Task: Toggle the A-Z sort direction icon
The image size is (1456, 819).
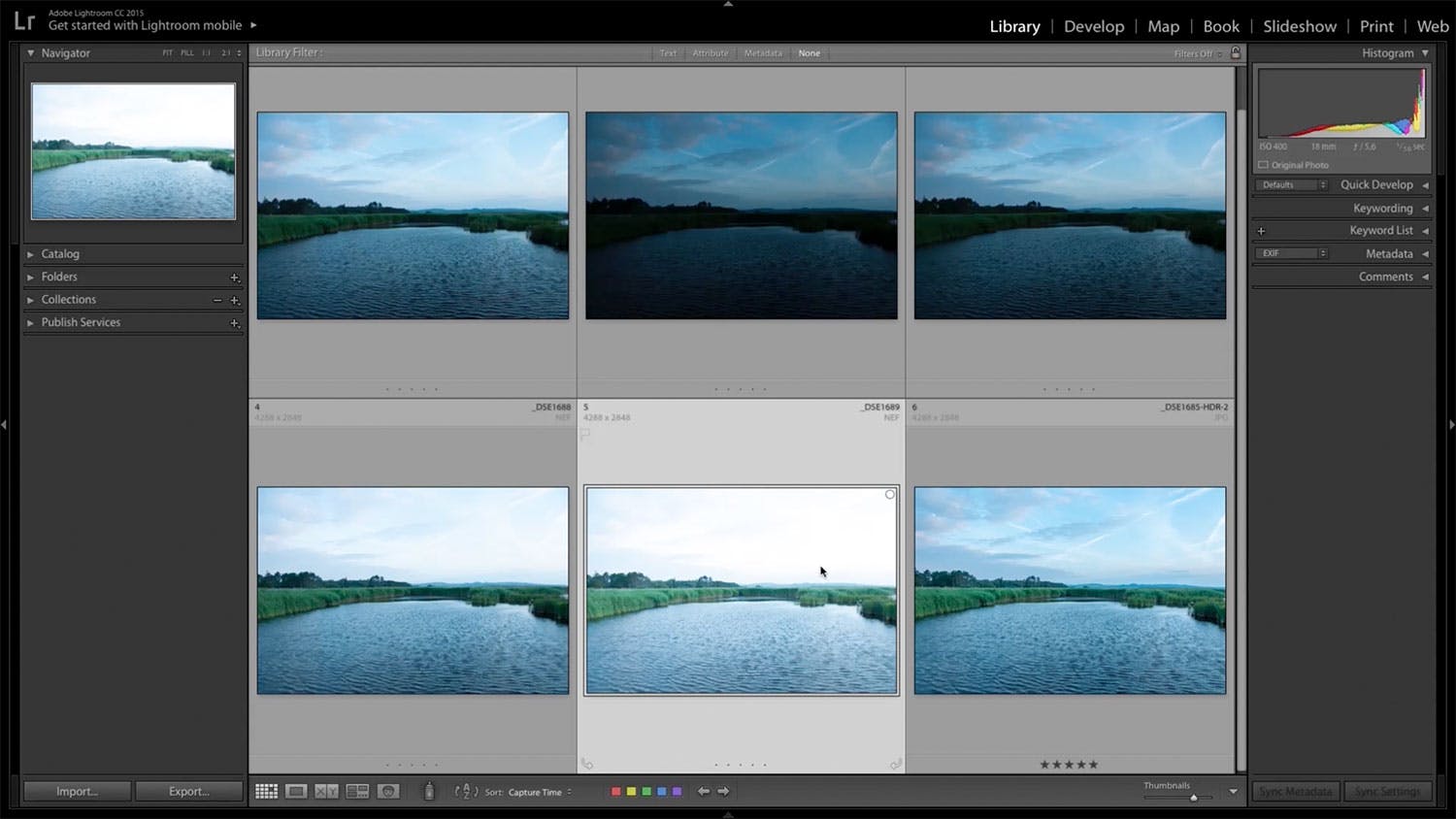Action: point(466,792)
